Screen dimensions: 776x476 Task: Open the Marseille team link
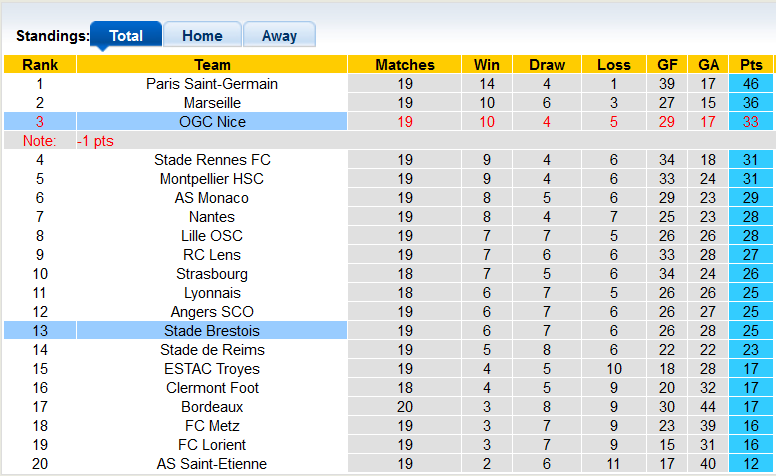click(x=212, y=103)
